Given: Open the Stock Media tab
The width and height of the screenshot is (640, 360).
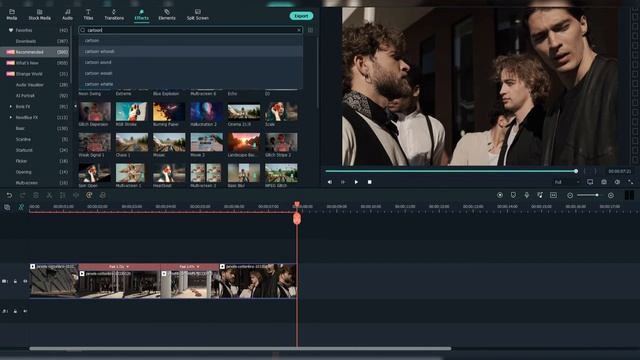Looking at the screenshot, I should 40,15.
